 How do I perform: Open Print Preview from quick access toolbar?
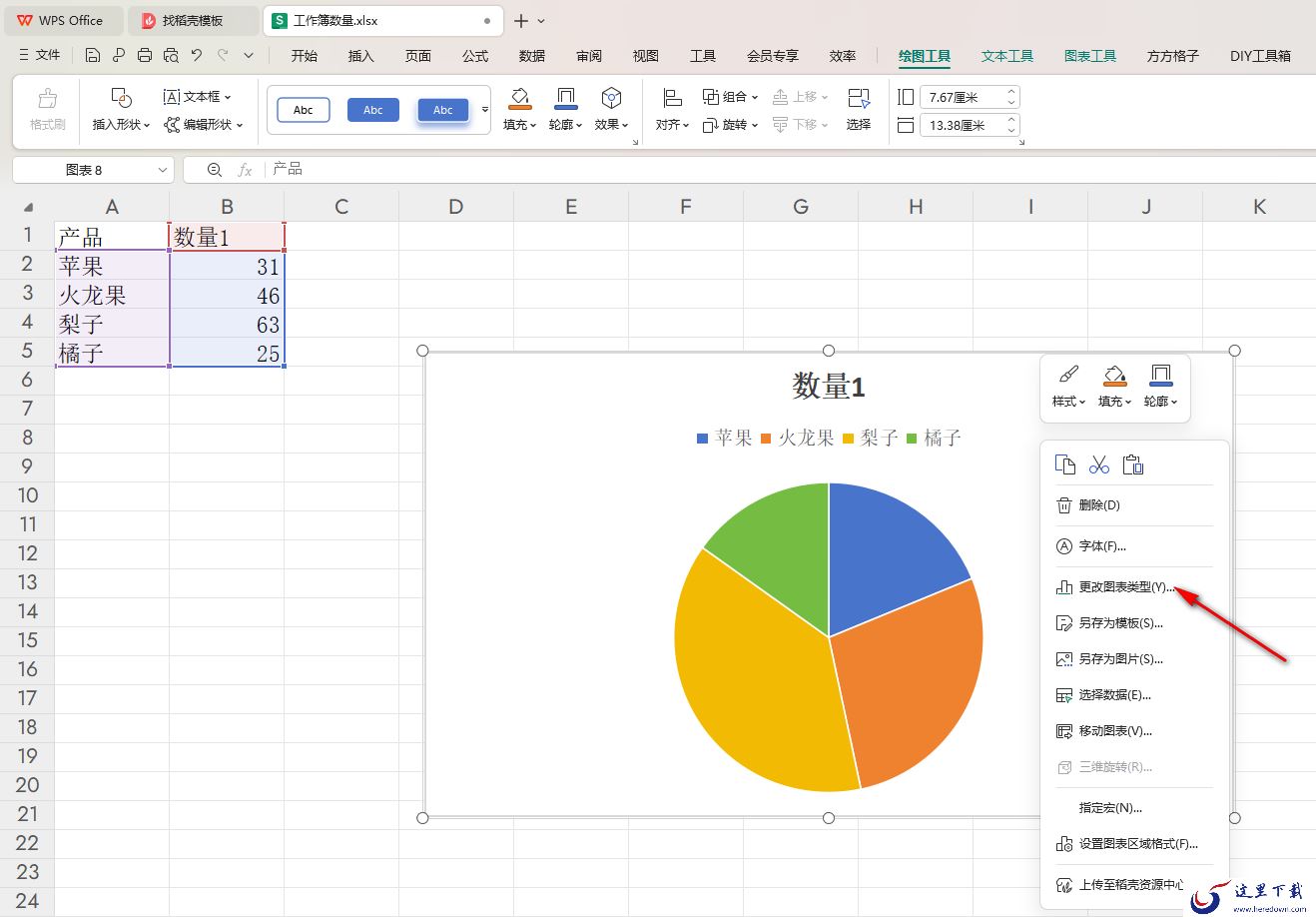click(171, 55)
